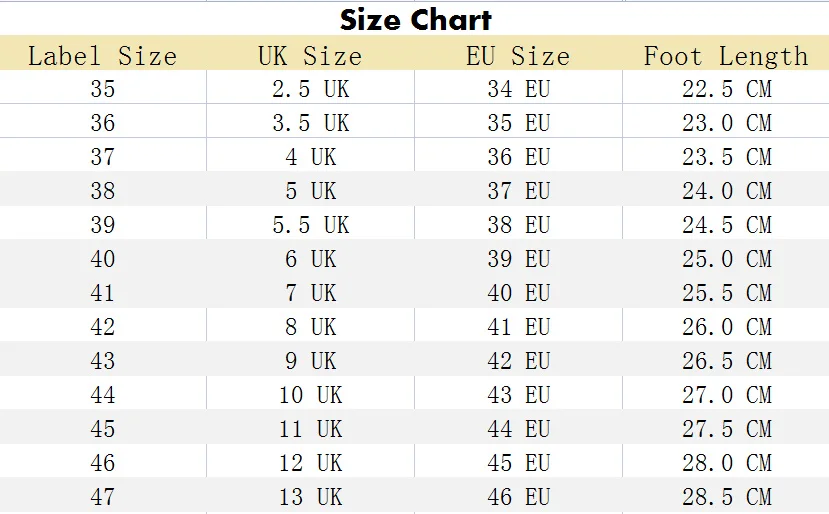Viewport: 829px width, 514px height.
Task: Select the 28.5 CM cell
Action: coord(726,497)
